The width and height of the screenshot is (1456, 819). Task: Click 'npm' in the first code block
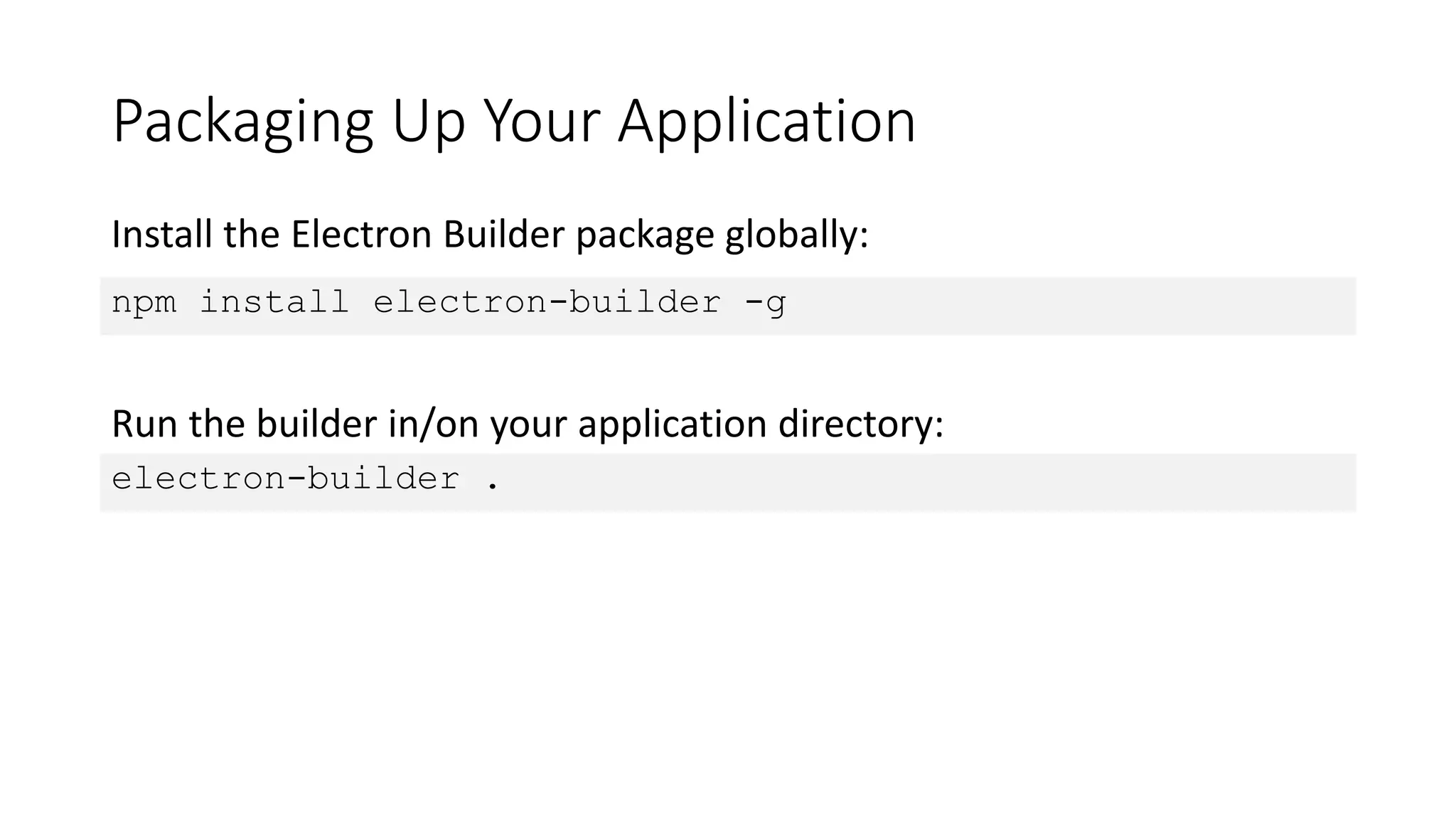tap(144, 303)
